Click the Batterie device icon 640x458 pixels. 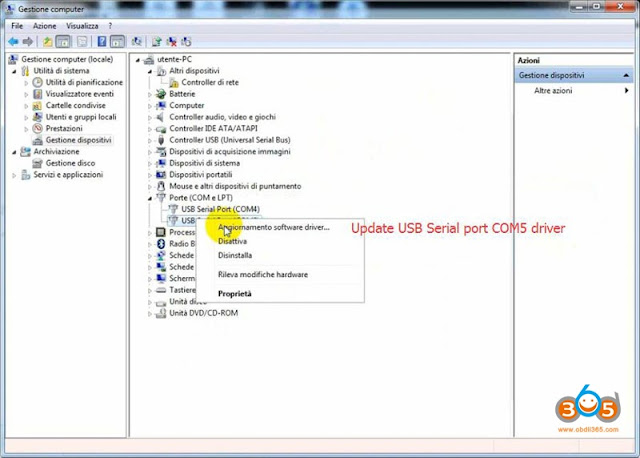pos(161,94)
